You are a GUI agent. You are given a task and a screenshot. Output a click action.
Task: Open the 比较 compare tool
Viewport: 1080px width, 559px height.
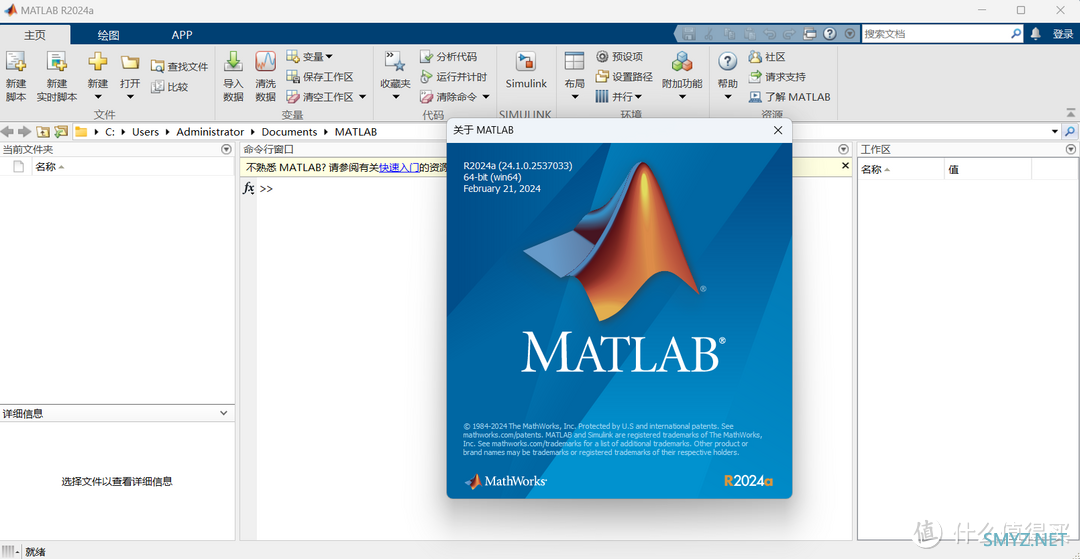169,87
